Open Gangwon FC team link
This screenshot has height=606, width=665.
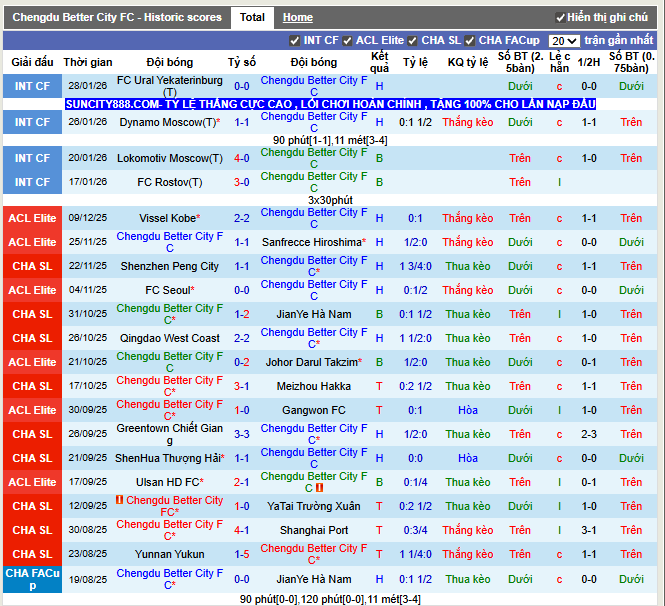(314, 411)
